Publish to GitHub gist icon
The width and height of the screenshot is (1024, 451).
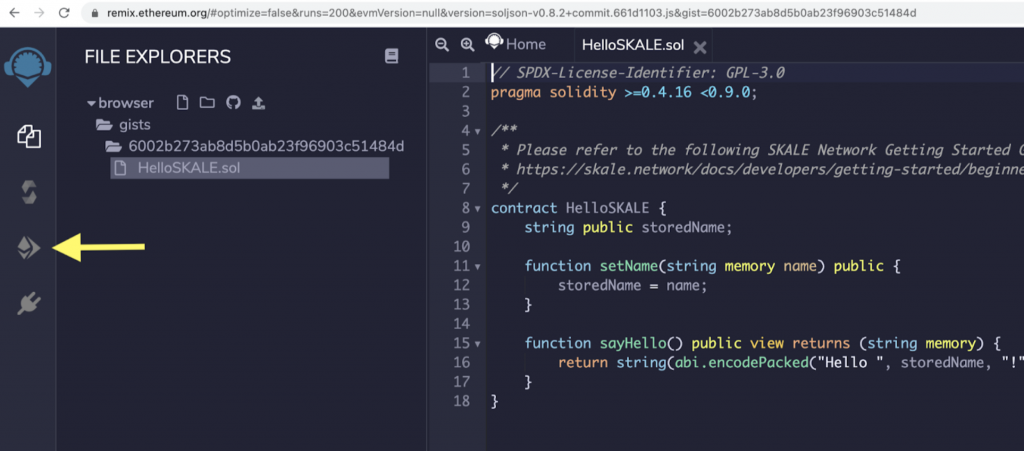coord(233,102)
